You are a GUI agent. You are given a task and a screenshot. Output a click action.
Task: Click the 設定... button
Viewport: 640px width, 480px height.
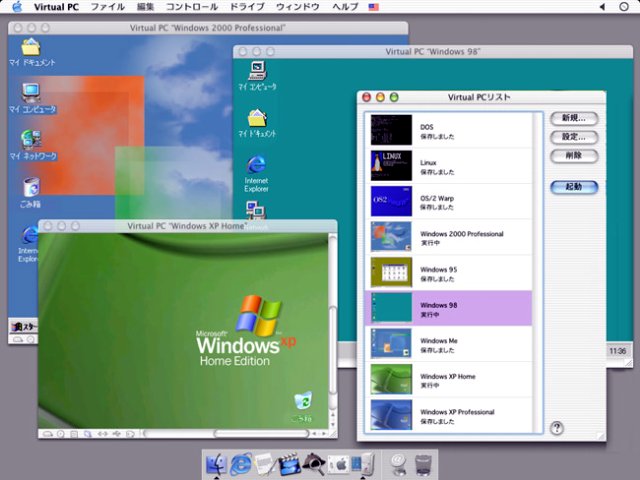(573, 137)
